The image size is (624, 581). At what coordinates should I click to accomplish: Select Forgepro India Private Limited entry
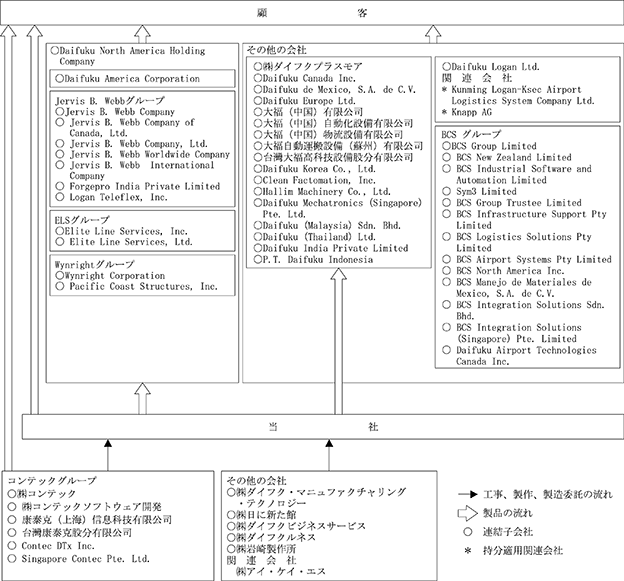click(x=138, y=186)
